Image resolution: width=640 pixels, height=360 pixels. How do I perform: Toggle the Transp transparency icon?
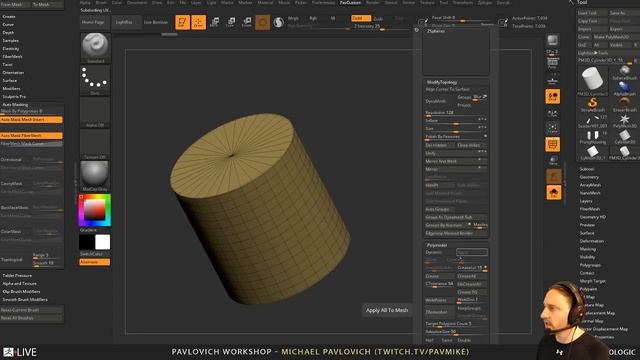(x=553, y=160)
